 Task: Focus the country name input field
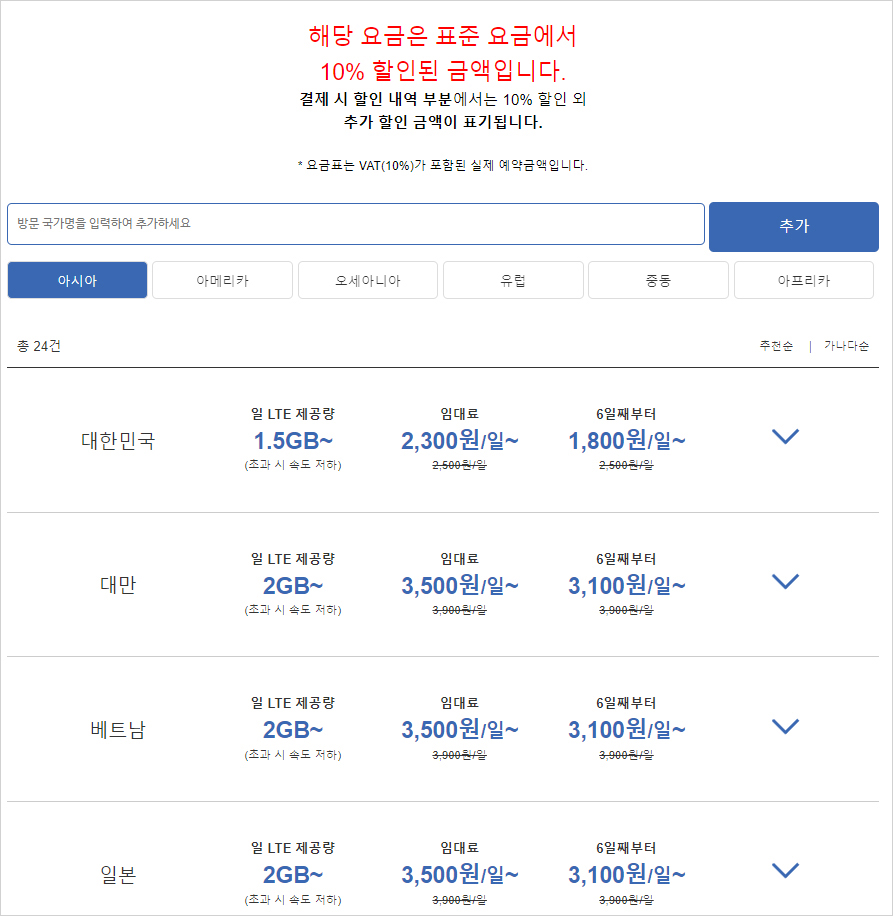click(356, 224)
